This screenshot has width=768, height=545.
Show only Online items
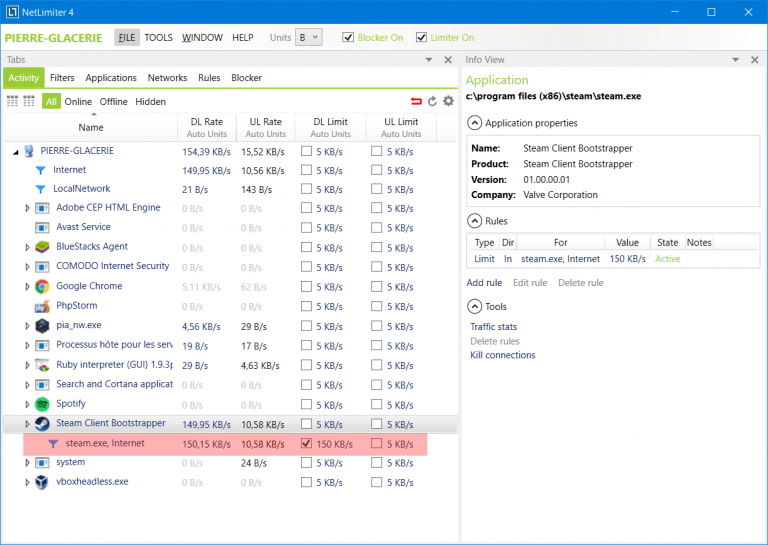click(78, 102)
